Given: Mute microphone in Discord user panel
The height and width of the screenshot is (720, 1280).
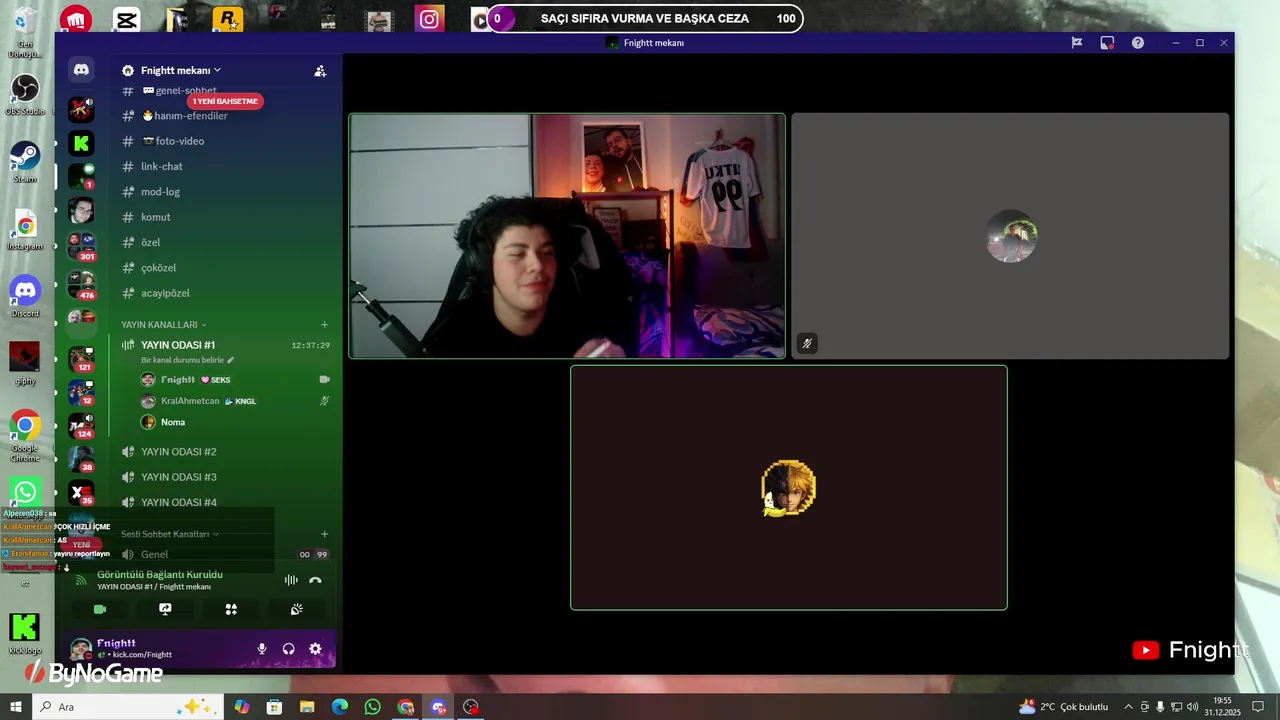Looking at the screenshot, I should (262, 649).
